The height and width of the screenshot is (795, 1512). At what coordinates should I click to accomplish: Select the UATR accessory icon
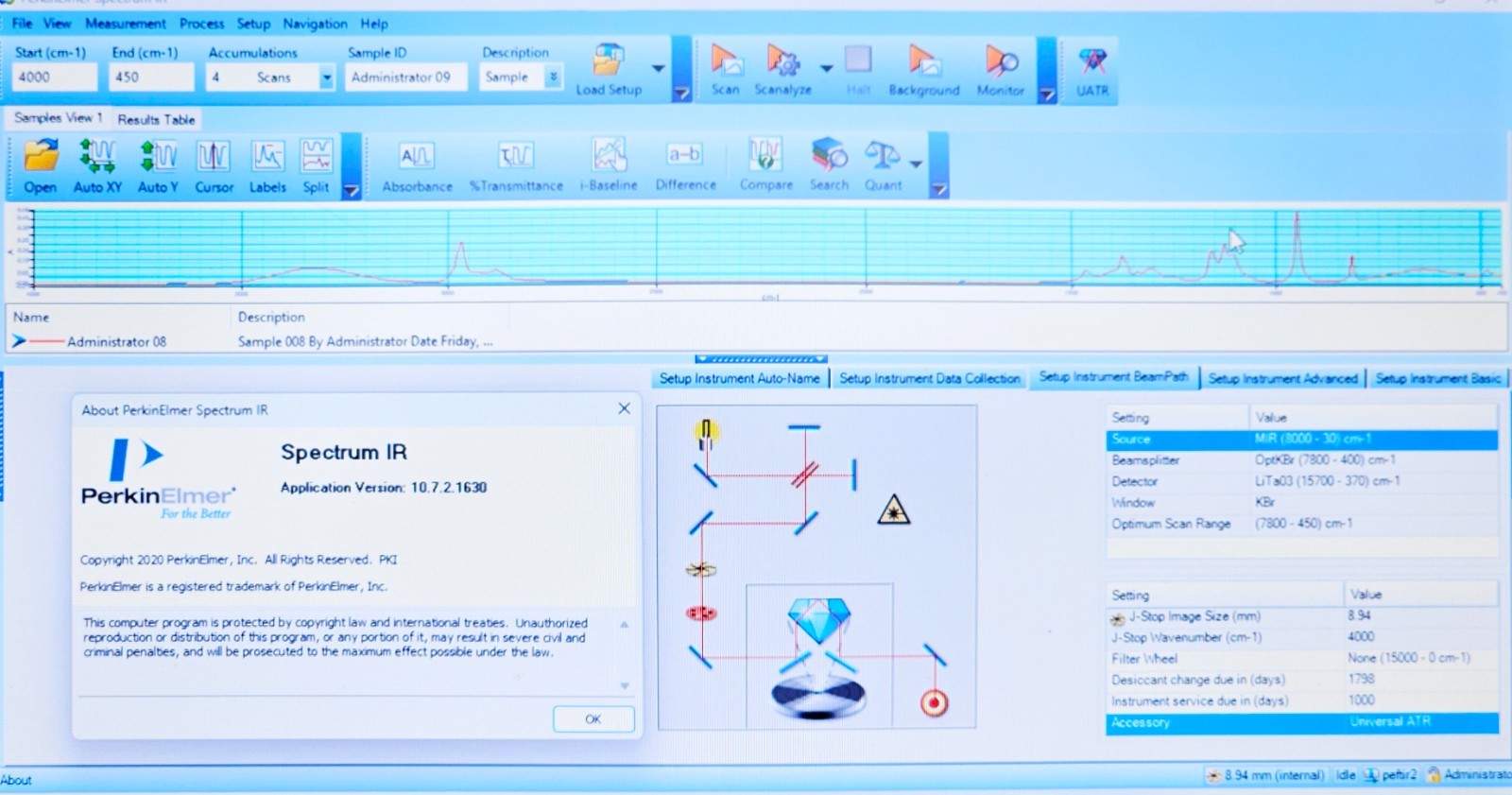(1092, 70)
